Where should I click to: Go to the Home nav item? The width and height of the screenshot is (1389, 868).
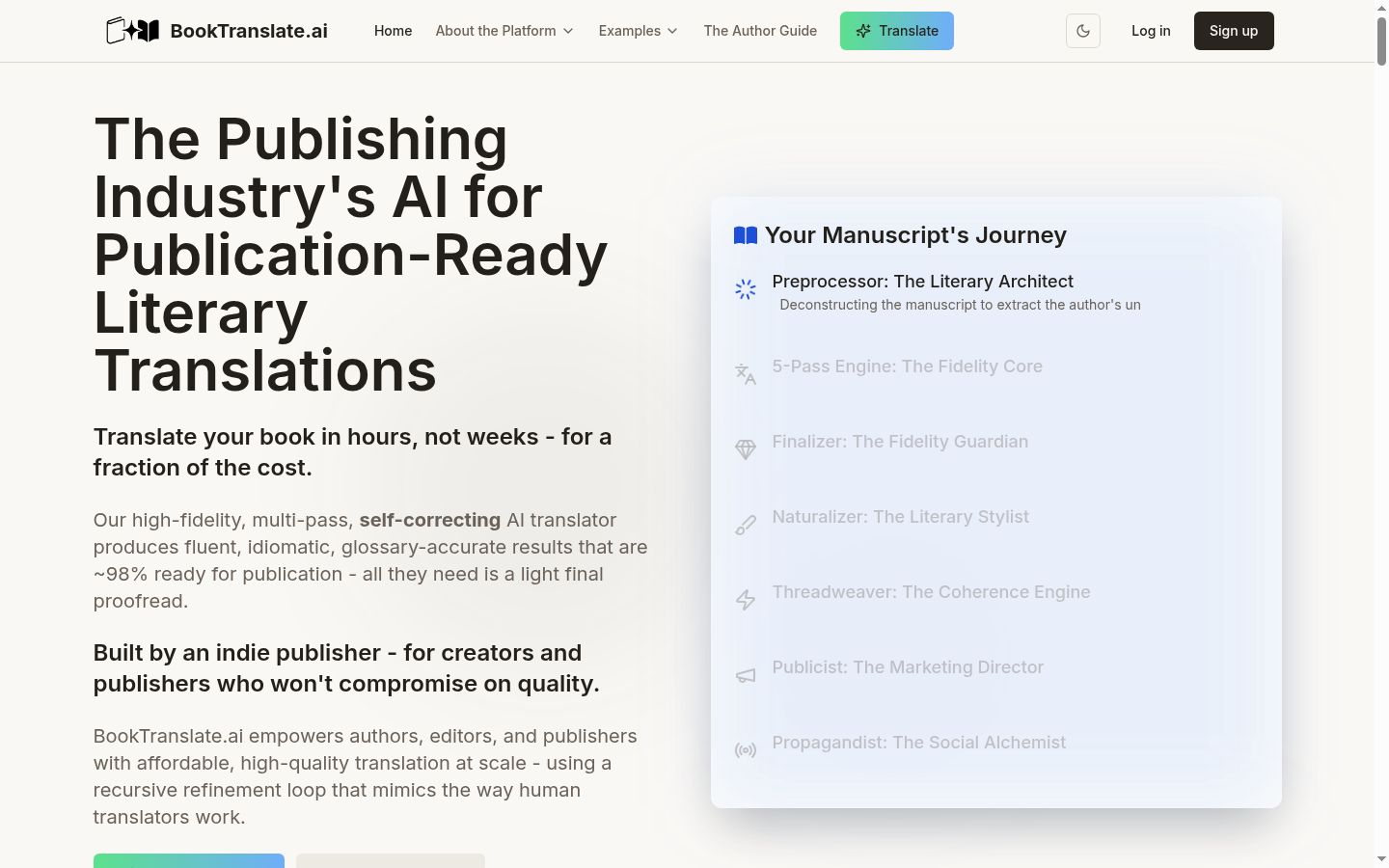(393, 31)
